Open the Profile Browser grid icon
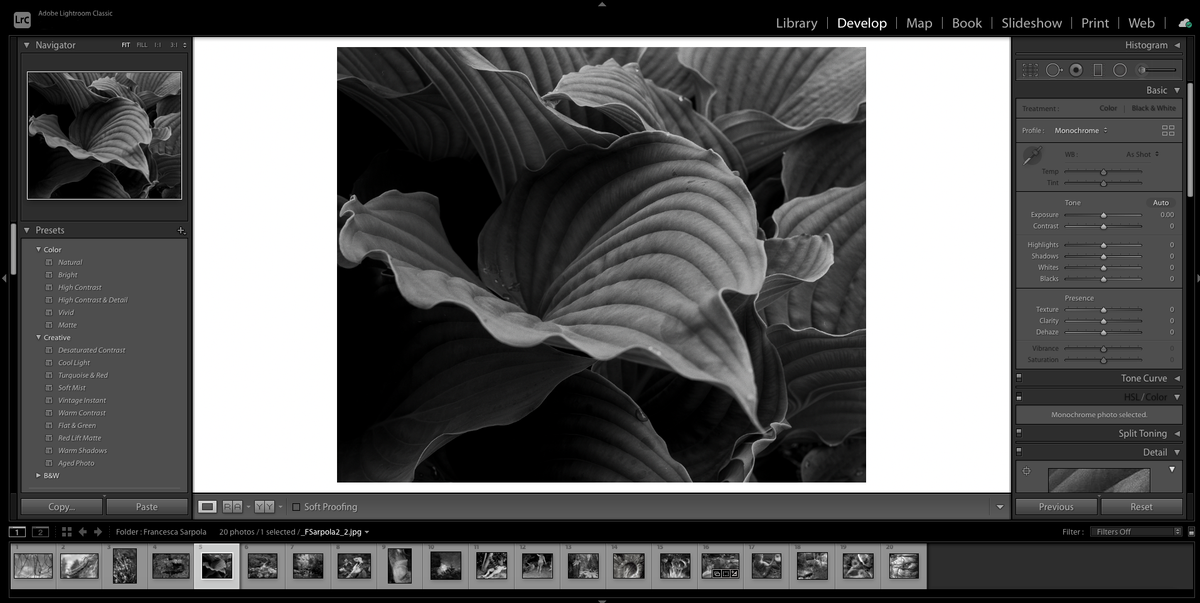 pyautogui.click(x=1168, y=130)
